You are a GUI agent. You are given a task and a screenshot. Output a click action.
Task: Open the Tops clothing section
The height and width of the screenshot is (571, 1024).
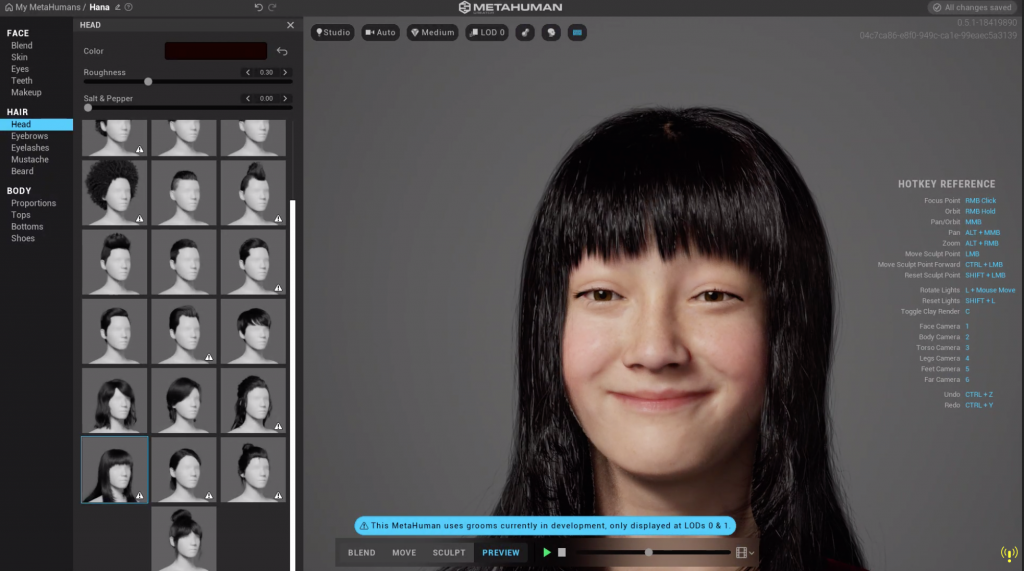click(x=20, y=215)
